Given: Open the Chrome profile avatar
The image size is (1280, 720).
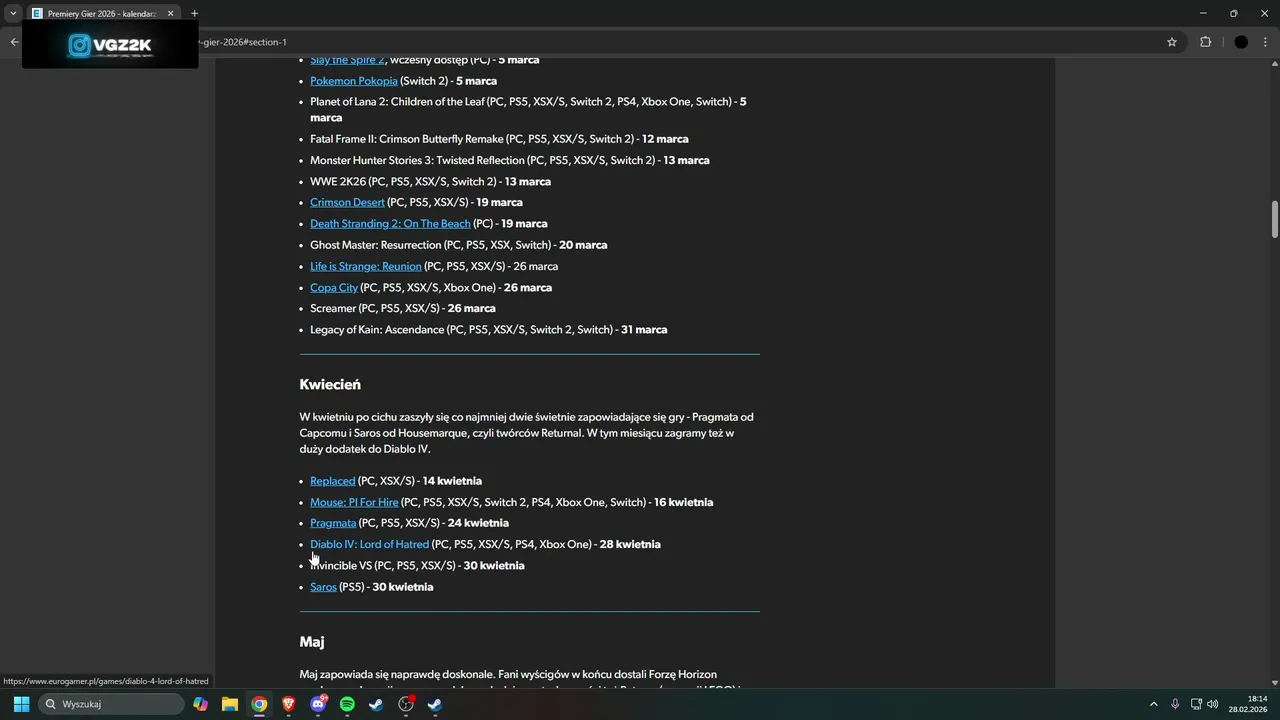Looking at the screenshot, I should (x=1241, y=42).
